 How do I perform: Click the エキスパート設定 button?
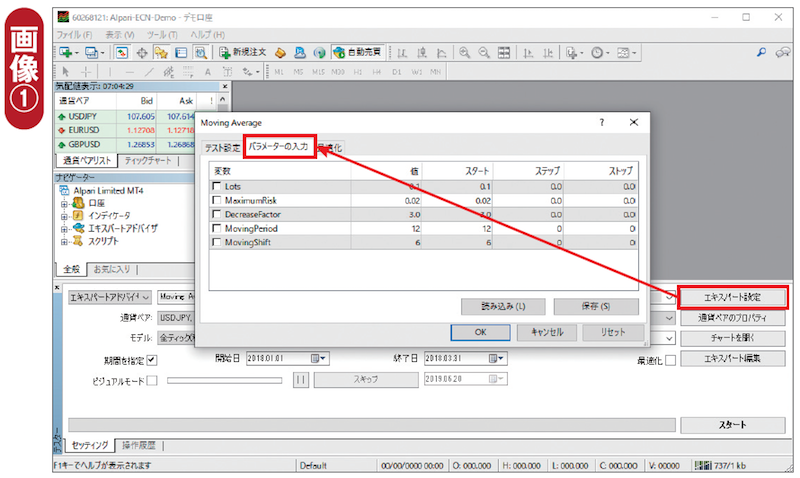click(x=732, y=297)
